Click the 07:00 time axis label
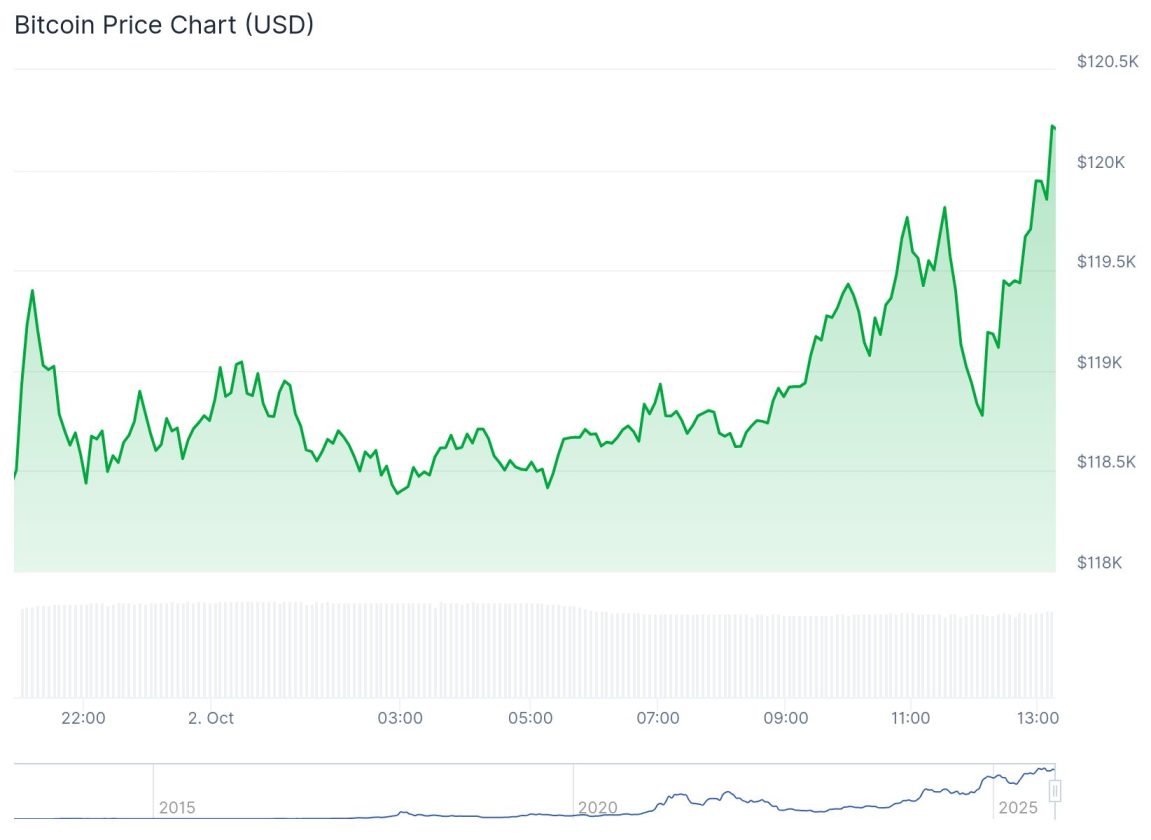The image size is (1151, 840). [658, 718]
